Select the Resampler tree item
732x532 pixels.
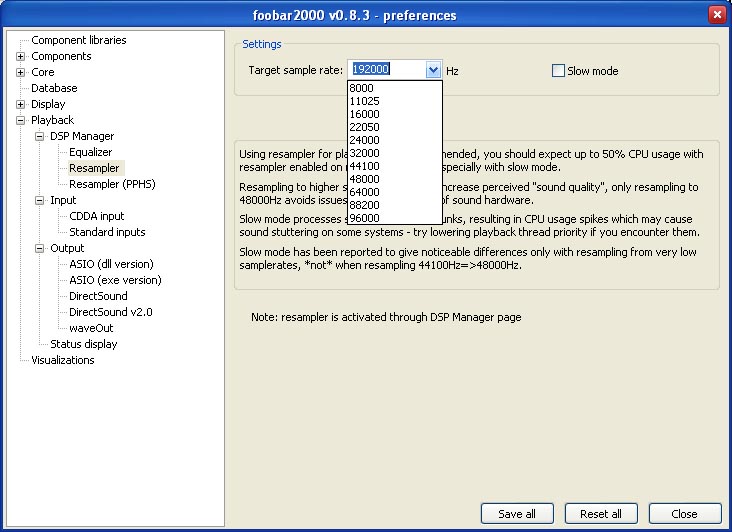(94, 168)
